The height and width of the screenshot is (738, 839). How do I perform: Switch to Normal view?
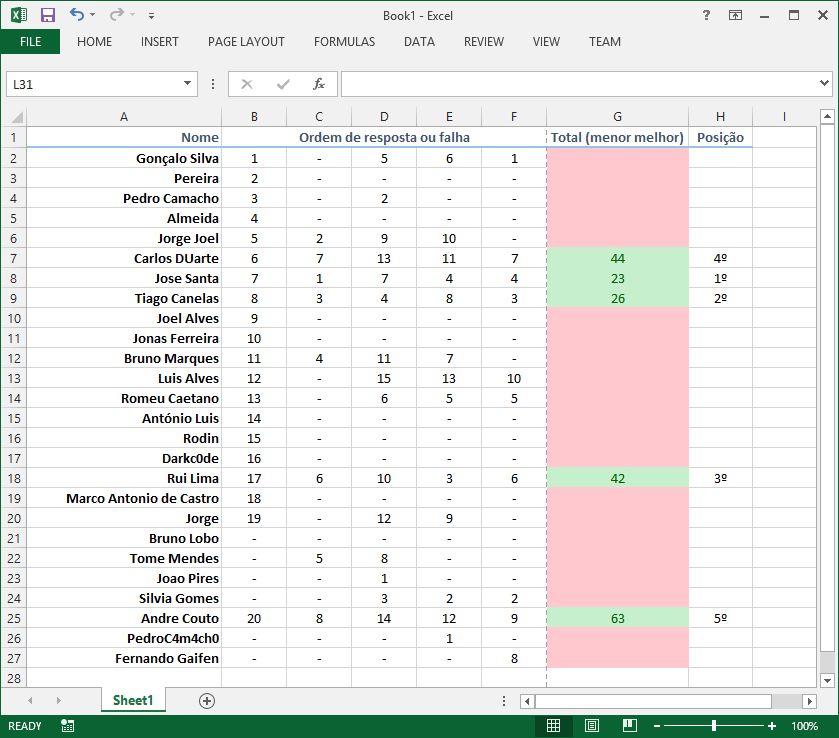(x=553, y=726)
